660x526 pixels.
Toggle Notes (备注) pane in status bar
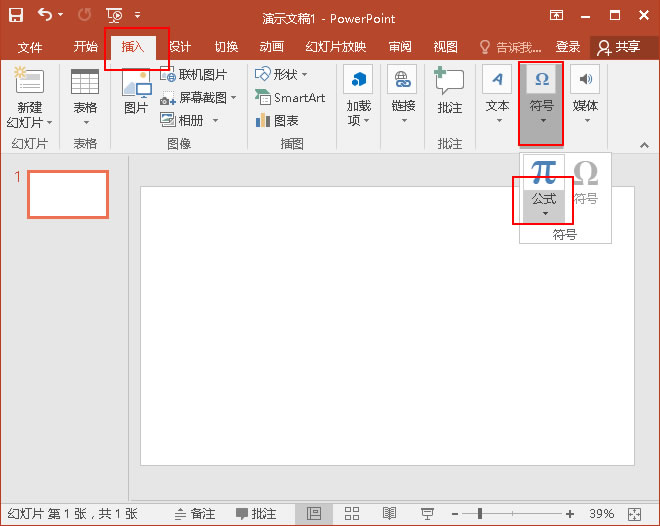[195, 513]
